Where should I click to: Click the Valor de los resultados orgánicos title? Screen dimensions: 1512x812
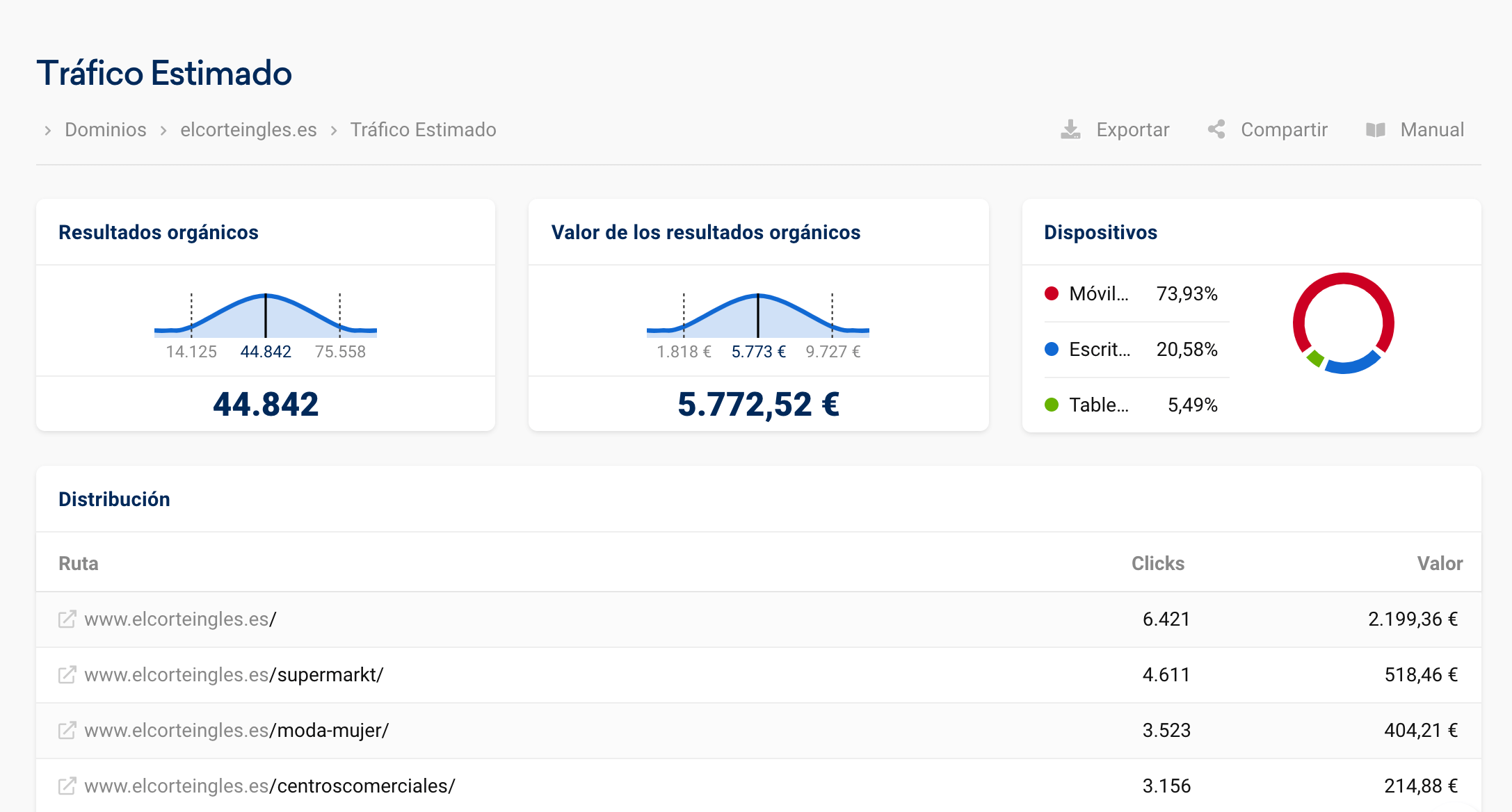[x=705, y=232]
